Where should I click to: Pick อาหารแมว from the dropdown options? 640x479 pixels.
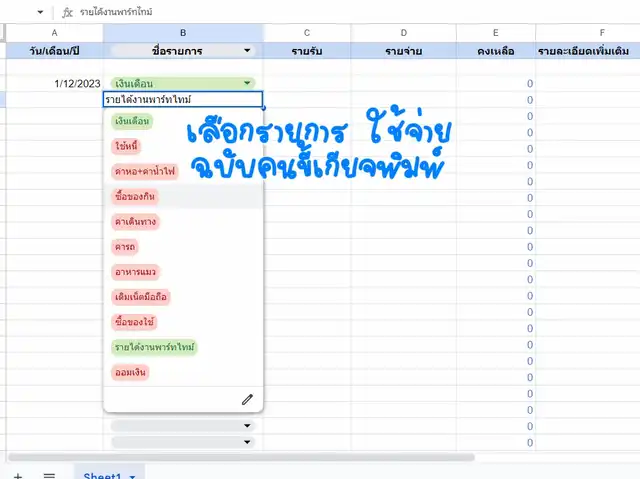[136, 272]
